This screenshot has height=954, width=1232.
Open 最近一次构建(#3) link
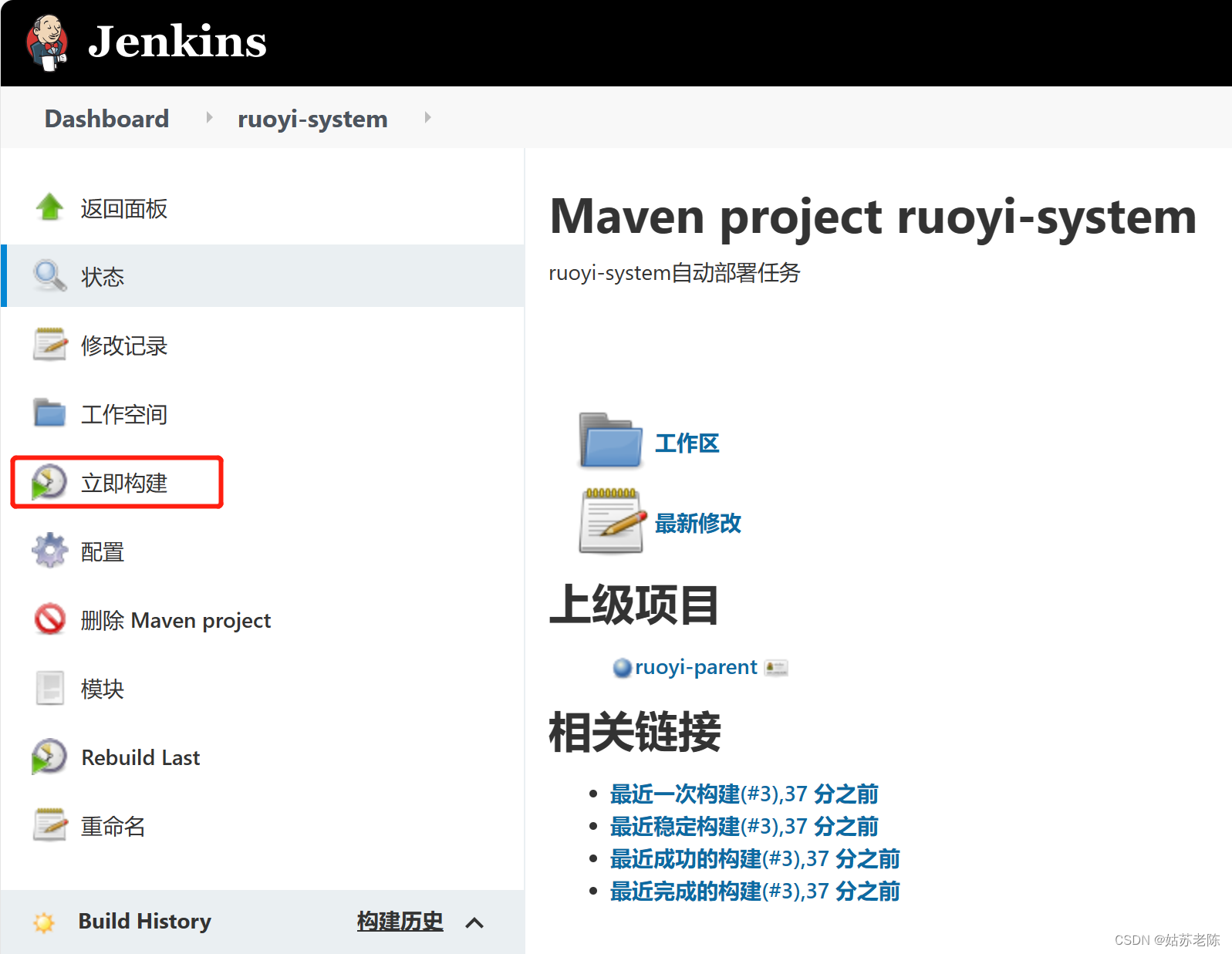click(744, 794)
